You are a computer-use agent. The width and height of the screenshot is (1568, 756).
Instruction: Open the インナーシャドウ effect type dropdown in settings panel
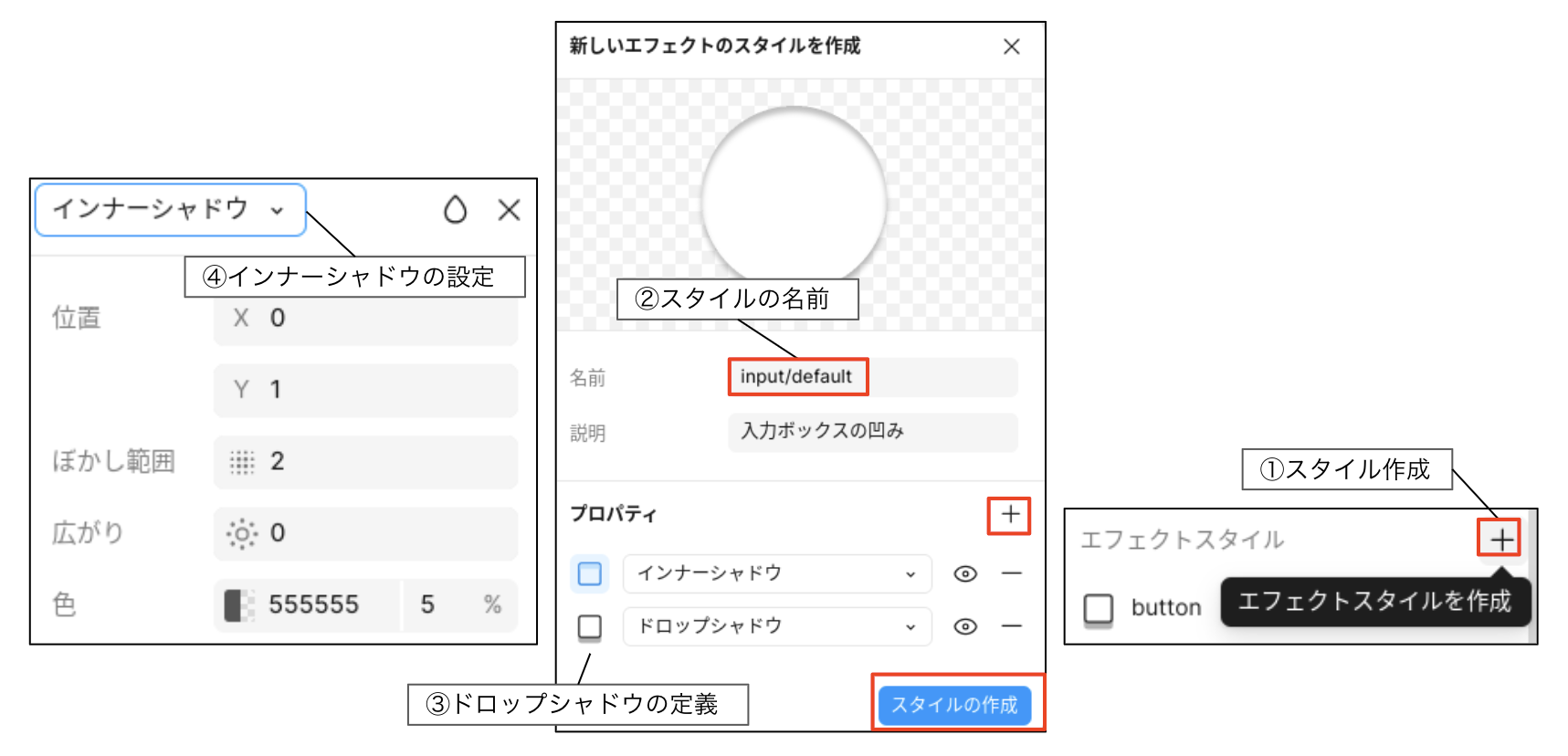[170, 210]
